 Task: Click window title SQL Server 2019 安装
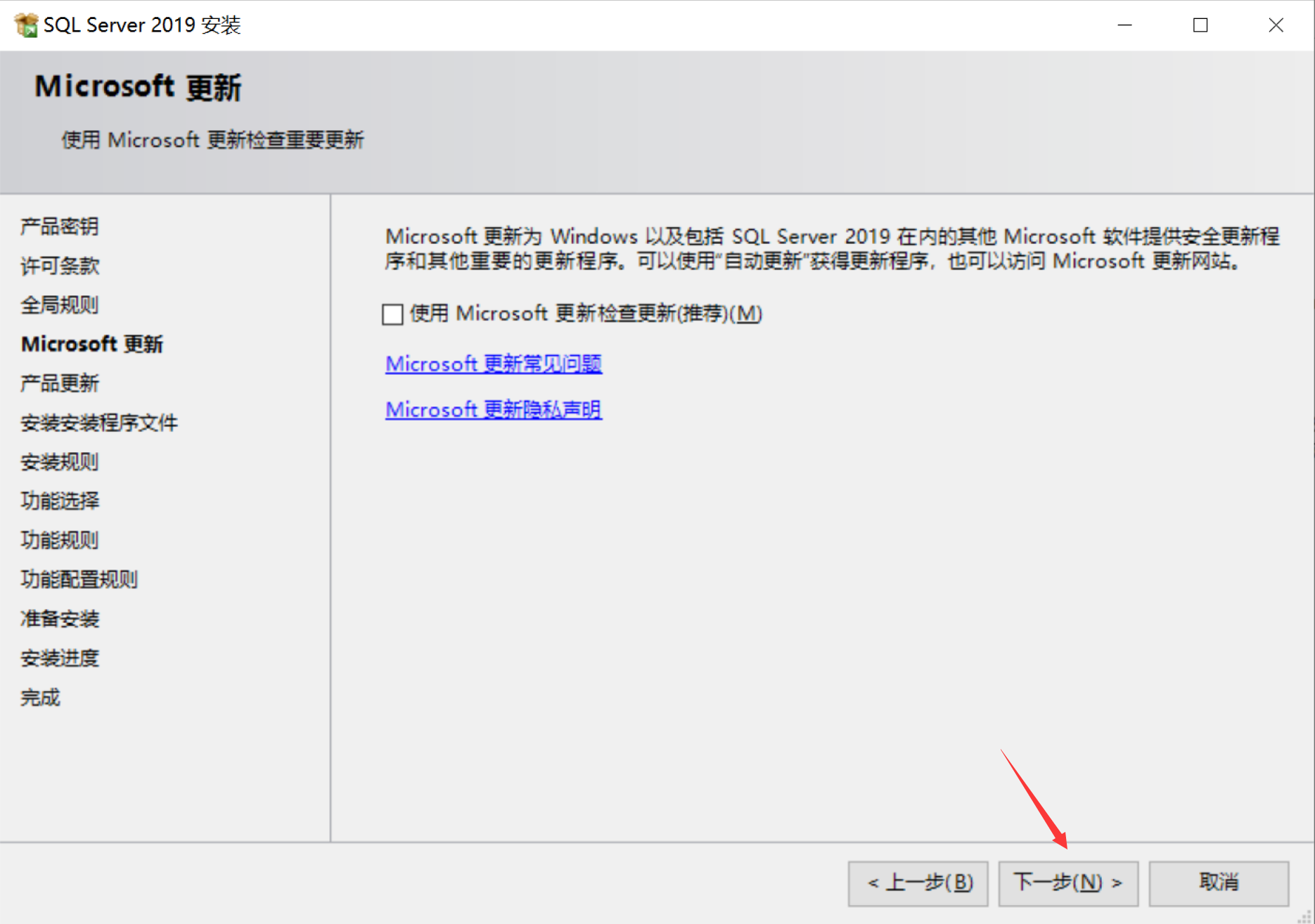[142, 25]
